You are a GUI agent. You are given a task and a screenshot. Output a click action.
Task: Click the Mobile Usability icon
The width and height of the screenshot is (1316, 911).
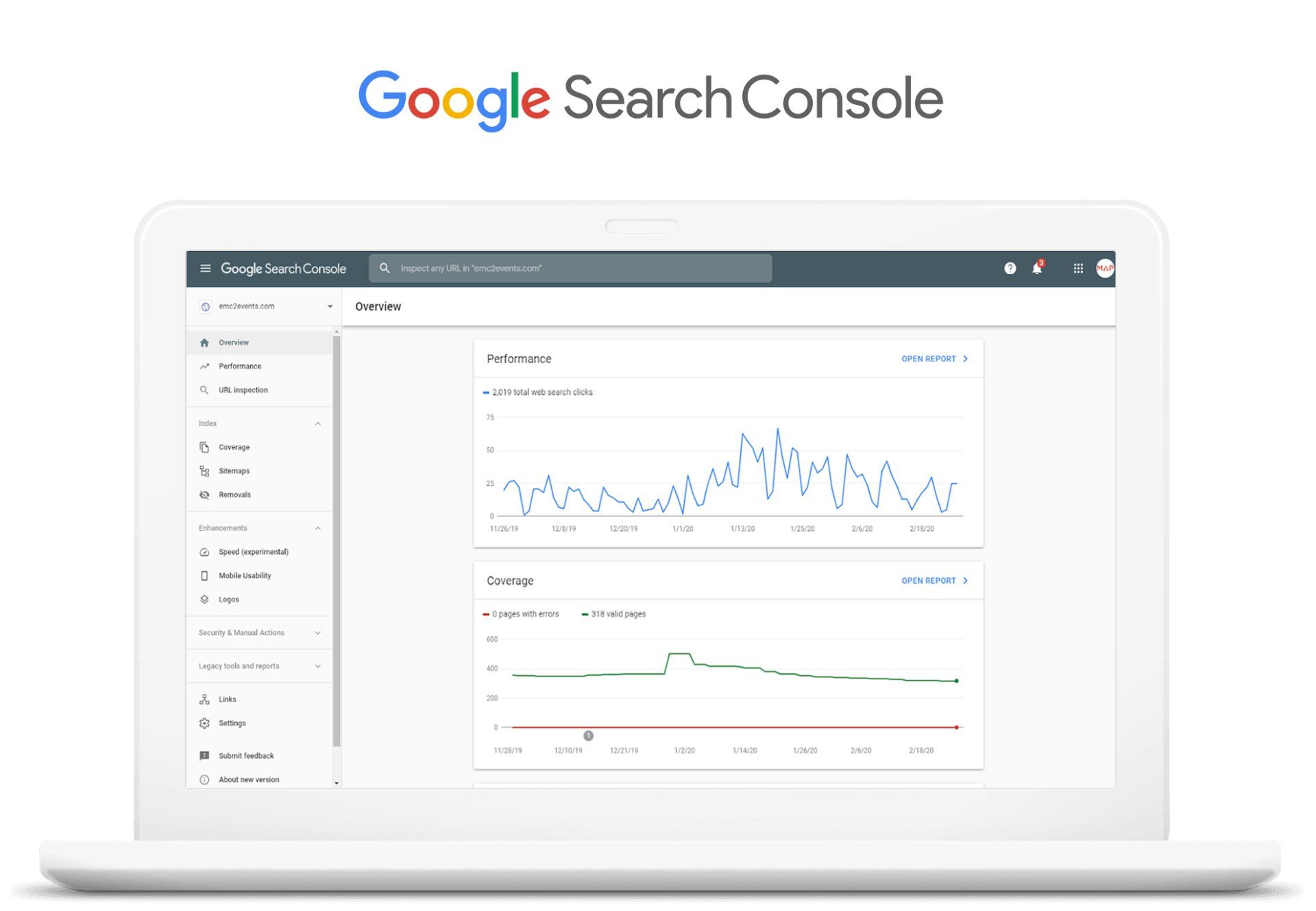(204, 575)
